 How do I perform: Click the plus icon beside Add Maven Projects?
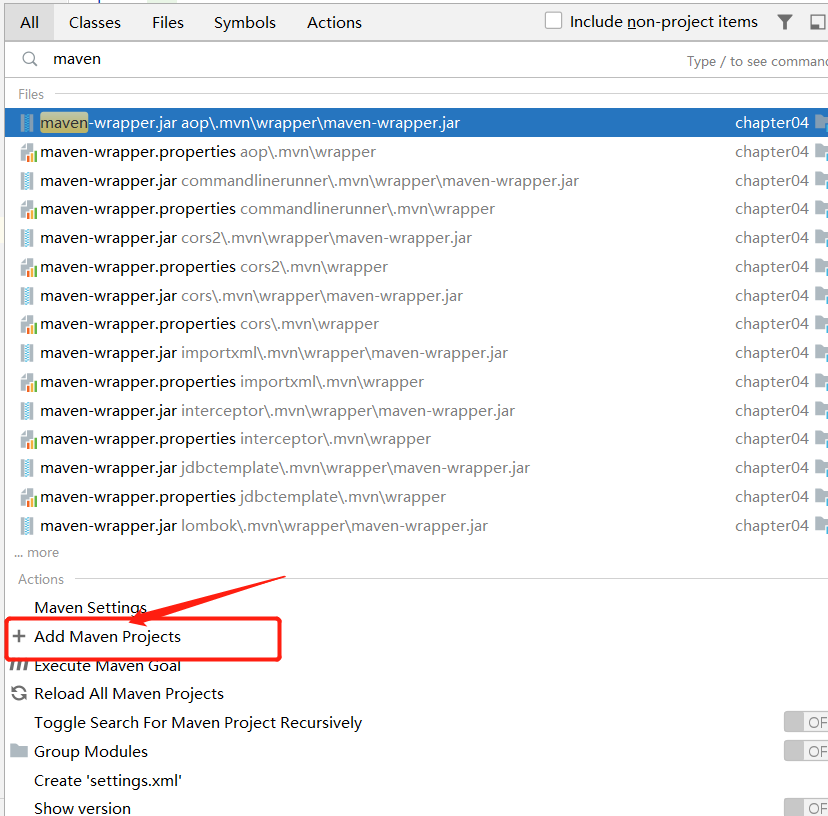tap(19, 636)
